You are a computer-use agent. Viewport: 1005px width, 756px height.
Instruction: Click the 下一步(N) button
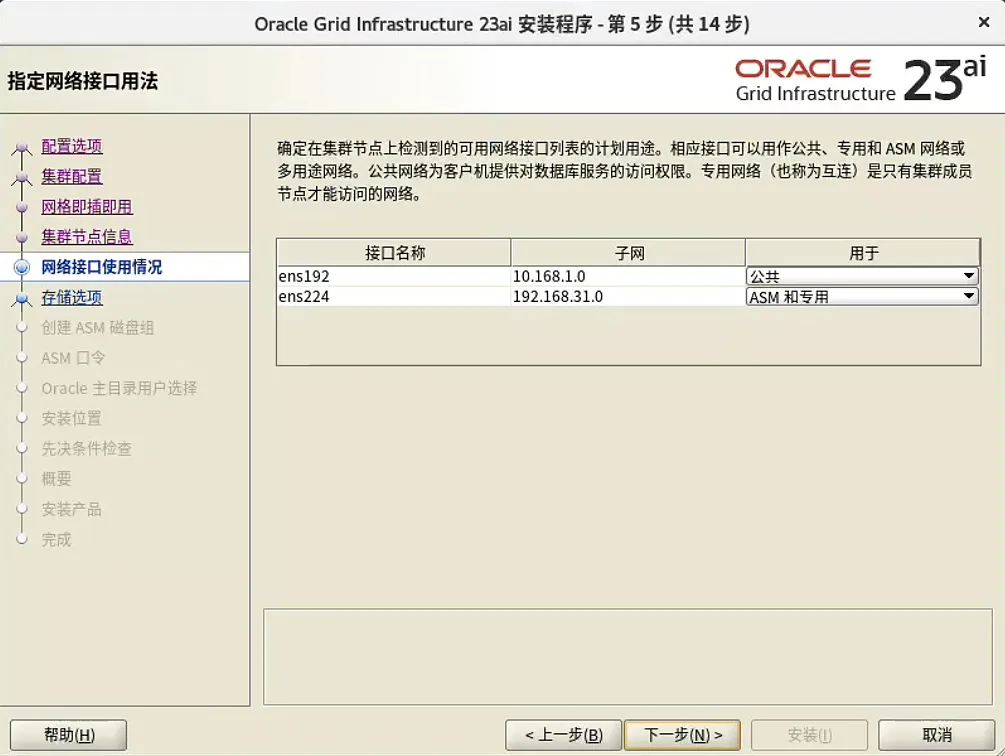click(x=682, y=733)
